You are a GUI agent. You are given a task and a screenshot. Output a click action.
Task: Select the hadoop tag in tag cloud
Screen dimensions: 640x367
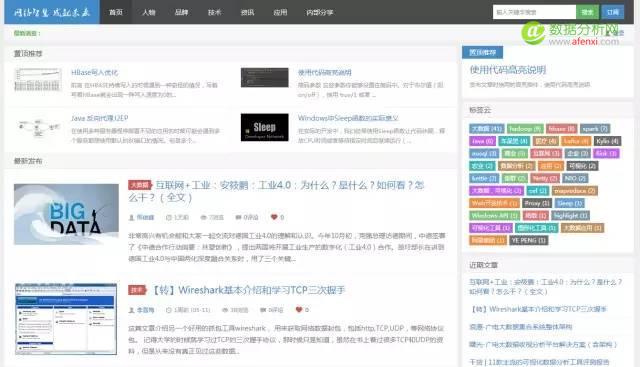(525, 129)
